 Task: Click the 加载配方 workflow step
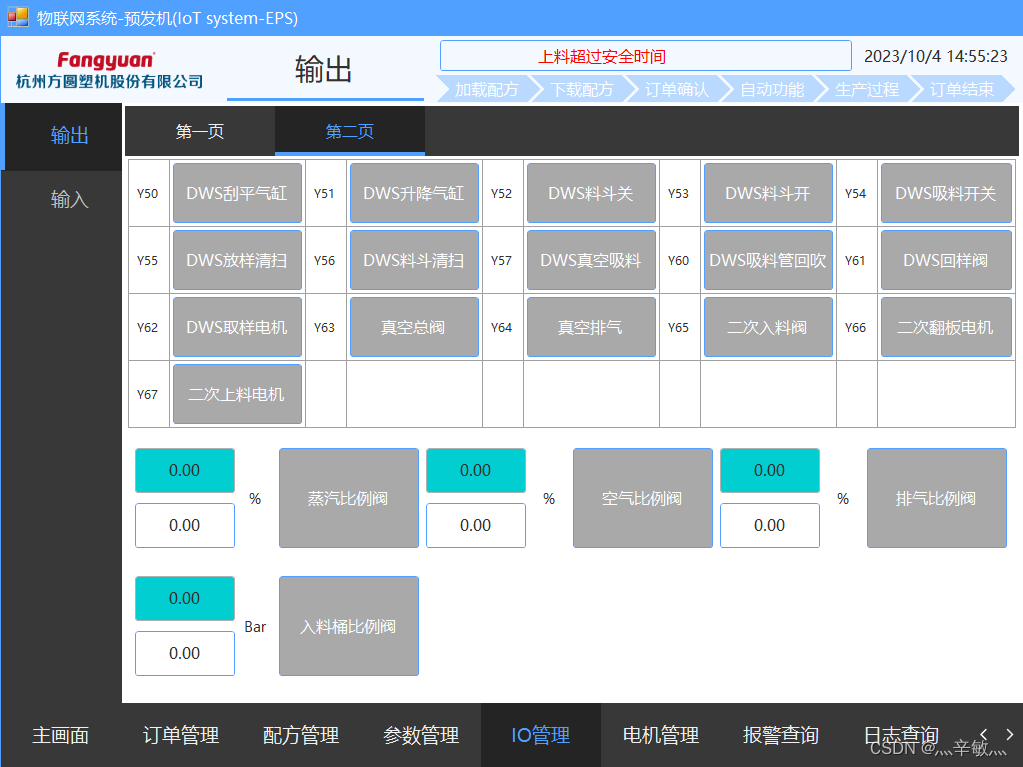[x=487, y=89]
